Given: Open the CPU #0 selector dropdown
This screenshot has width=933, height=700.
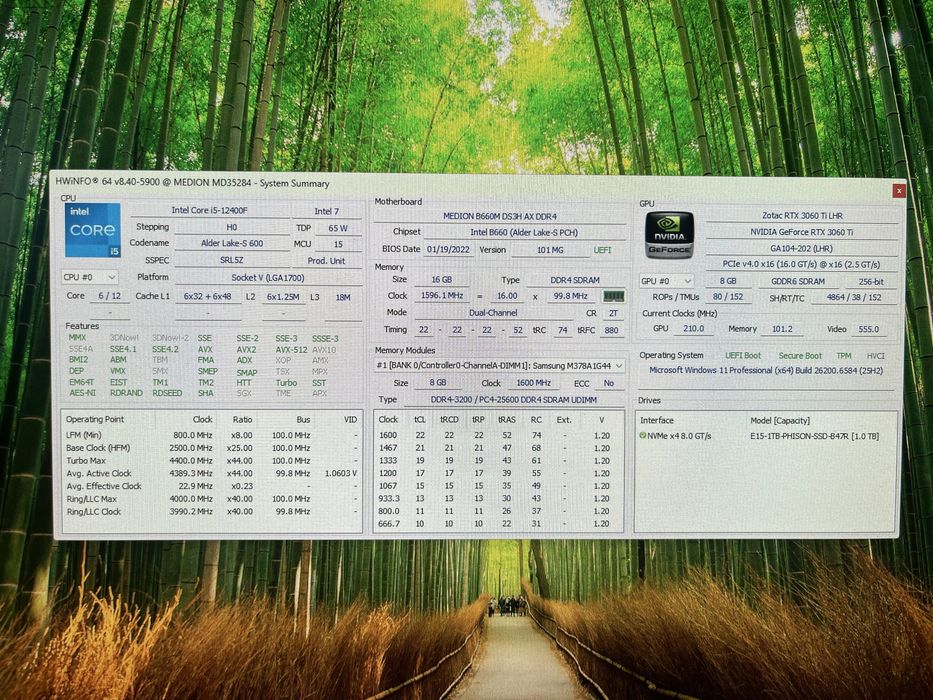Looking at the screenshot, I should 90,277.
